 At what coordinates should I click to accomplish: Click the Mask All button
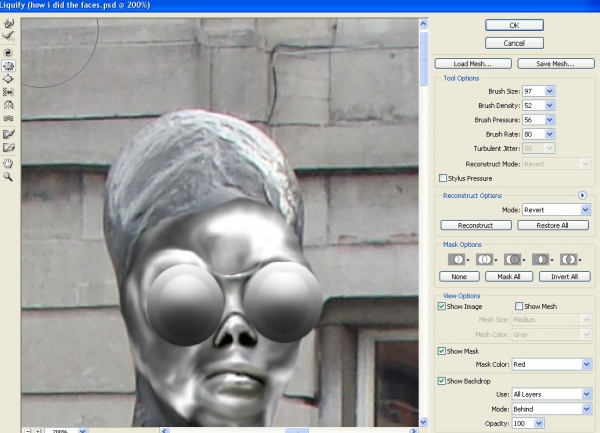(509, 277)
